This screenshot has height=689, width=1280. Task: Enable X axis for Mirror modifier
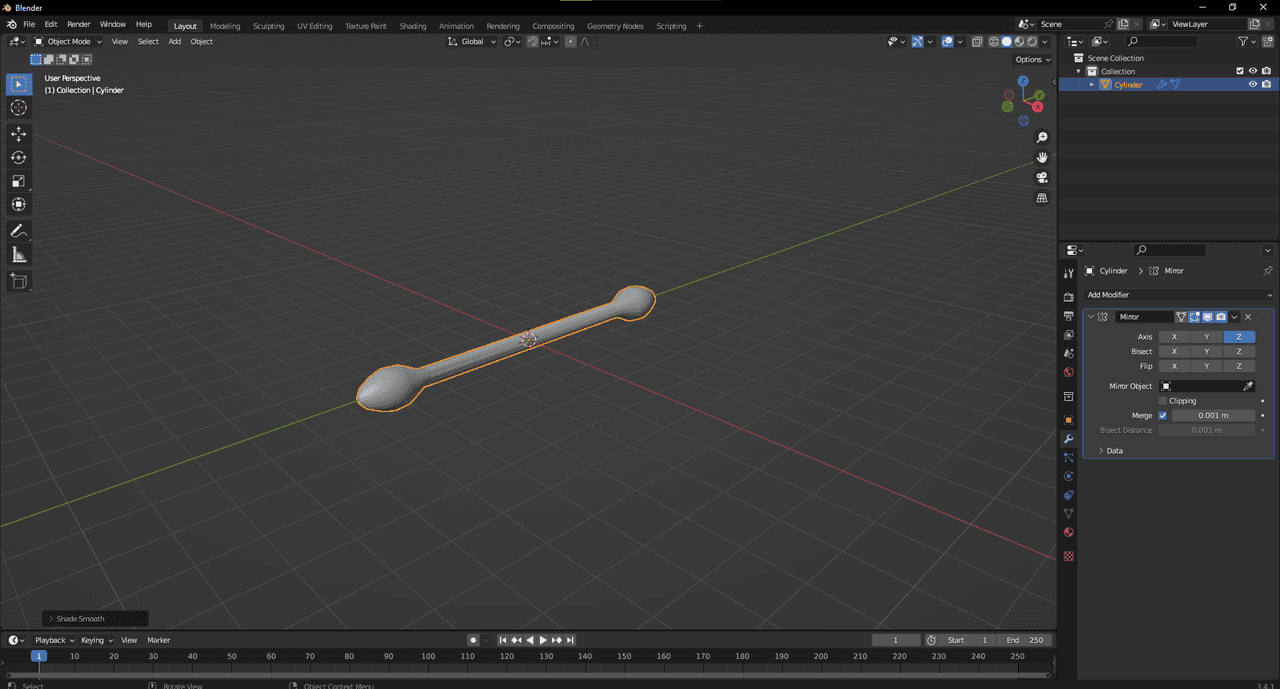click(1174, 337)
